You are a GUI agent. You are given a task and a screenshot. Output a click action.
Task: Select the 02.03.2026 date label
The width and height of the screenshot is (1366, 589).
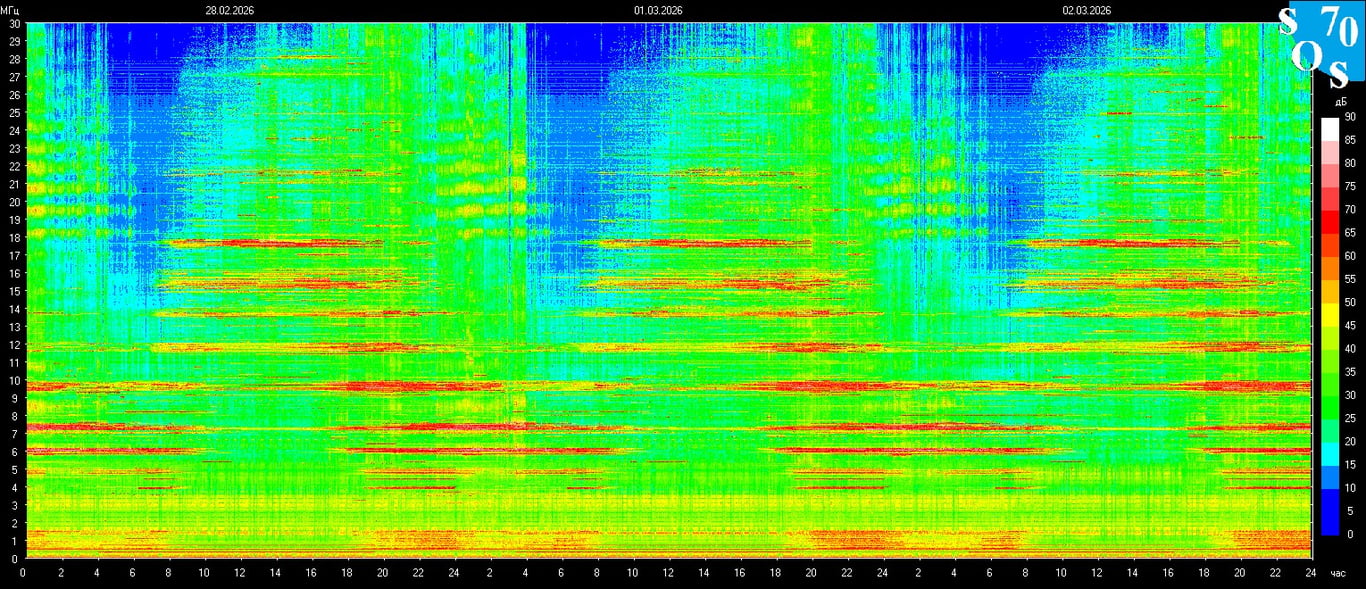(x=1087, y=10)
